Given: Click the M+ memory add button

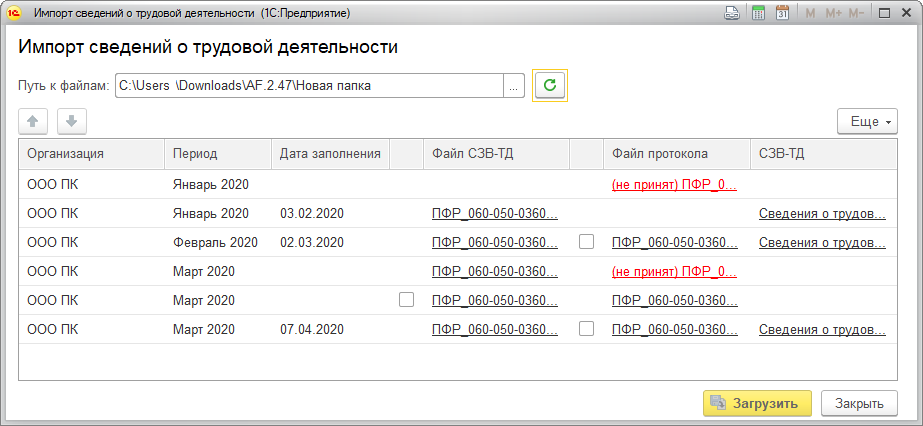Looking at the screenshot, I should [833, 13].
